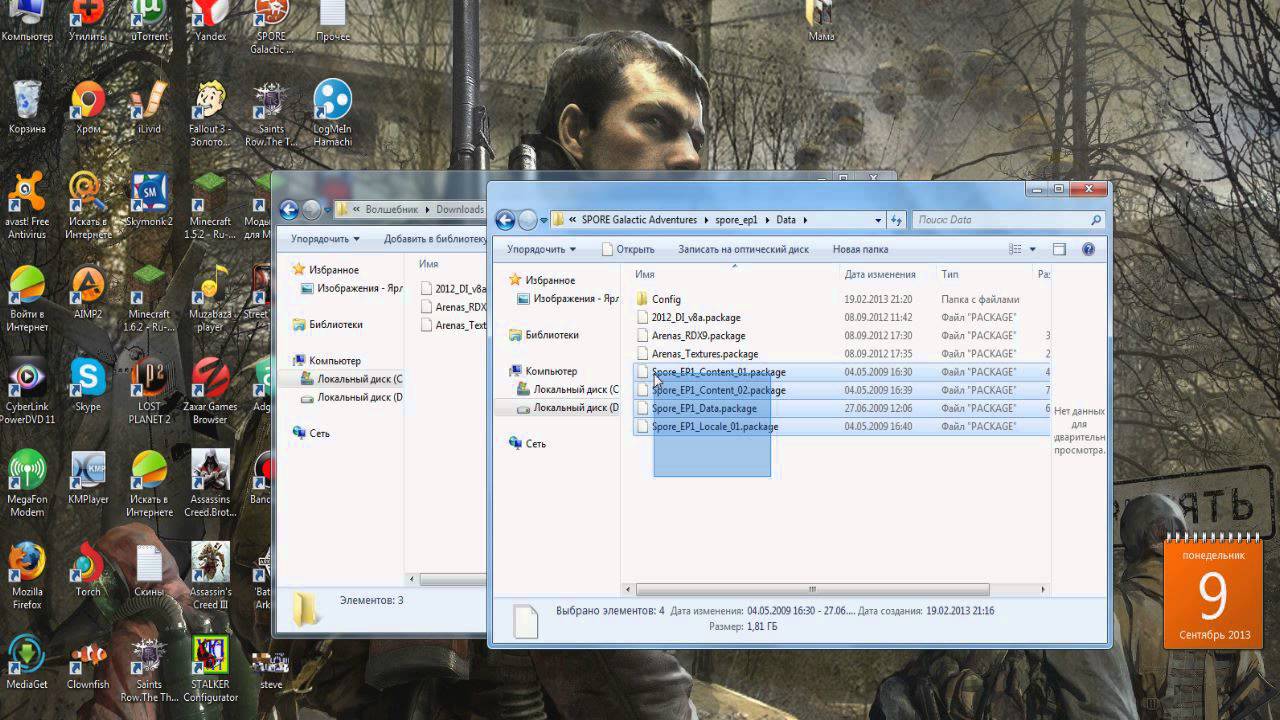Screen dimensions: 1280x720
Task: Open the Мама folder on the desktop
Action: point(821,20)
